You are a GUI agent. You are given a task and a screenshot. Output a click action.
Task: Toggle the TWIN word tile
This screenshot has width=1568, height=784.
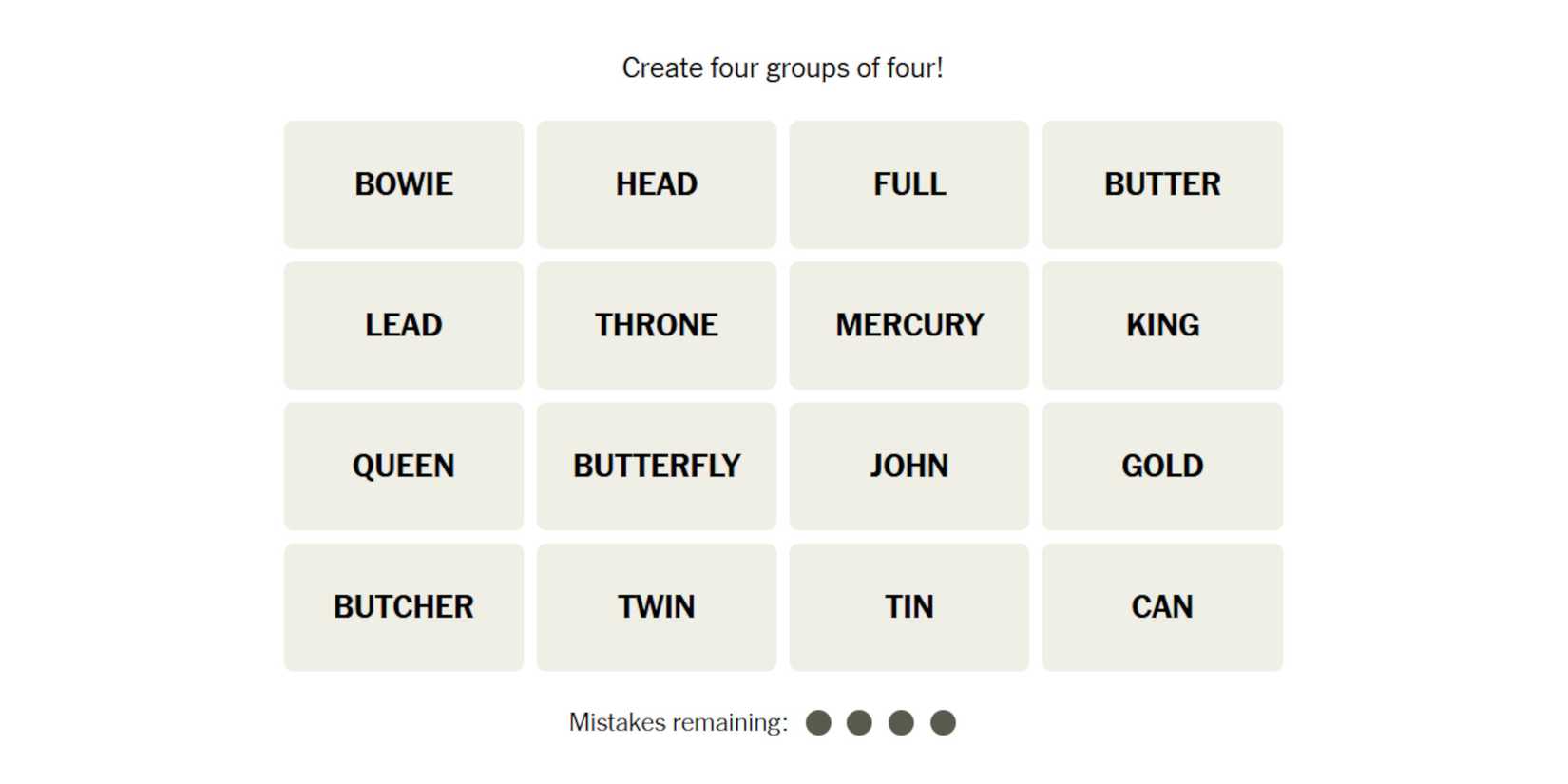[x=656, y=606]
